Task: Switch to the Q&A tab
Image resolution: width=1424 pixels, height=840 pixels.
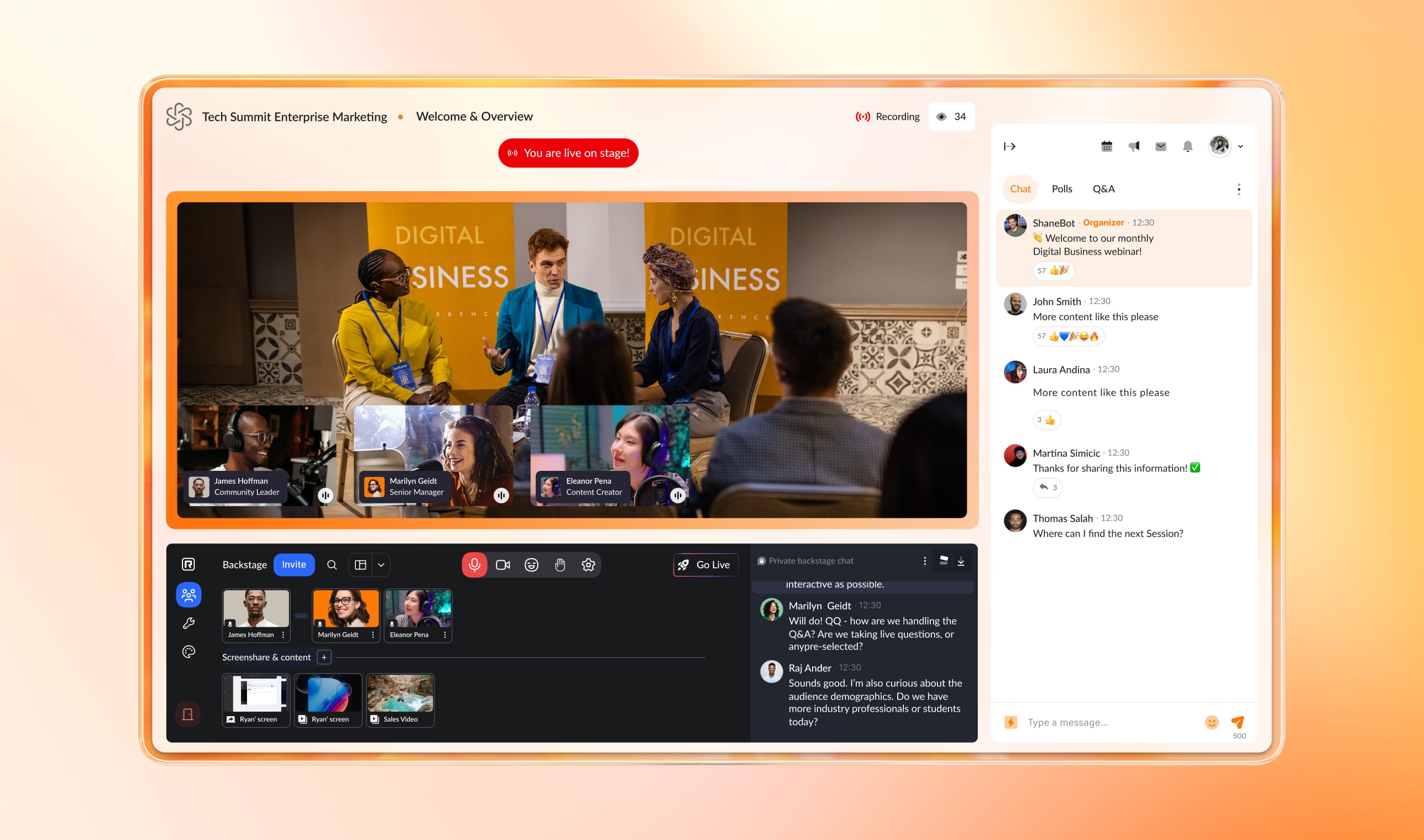Action: click(1103, 188)
